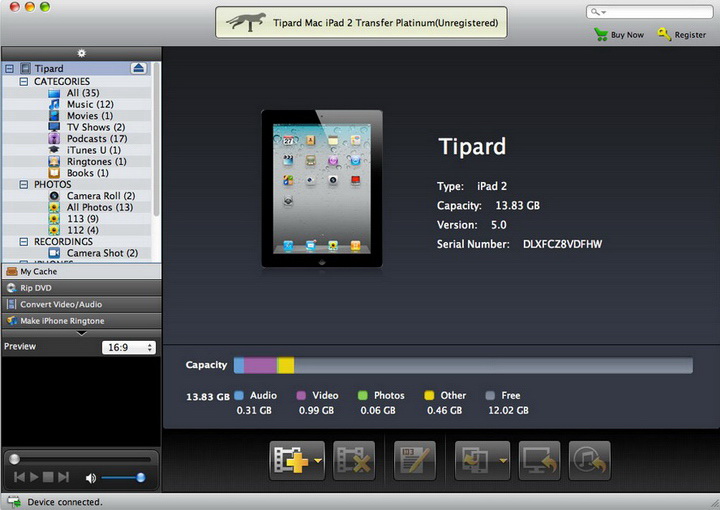Click the TV Shows monitor icon
Screen dimensions: 720x510
[54, 127]
